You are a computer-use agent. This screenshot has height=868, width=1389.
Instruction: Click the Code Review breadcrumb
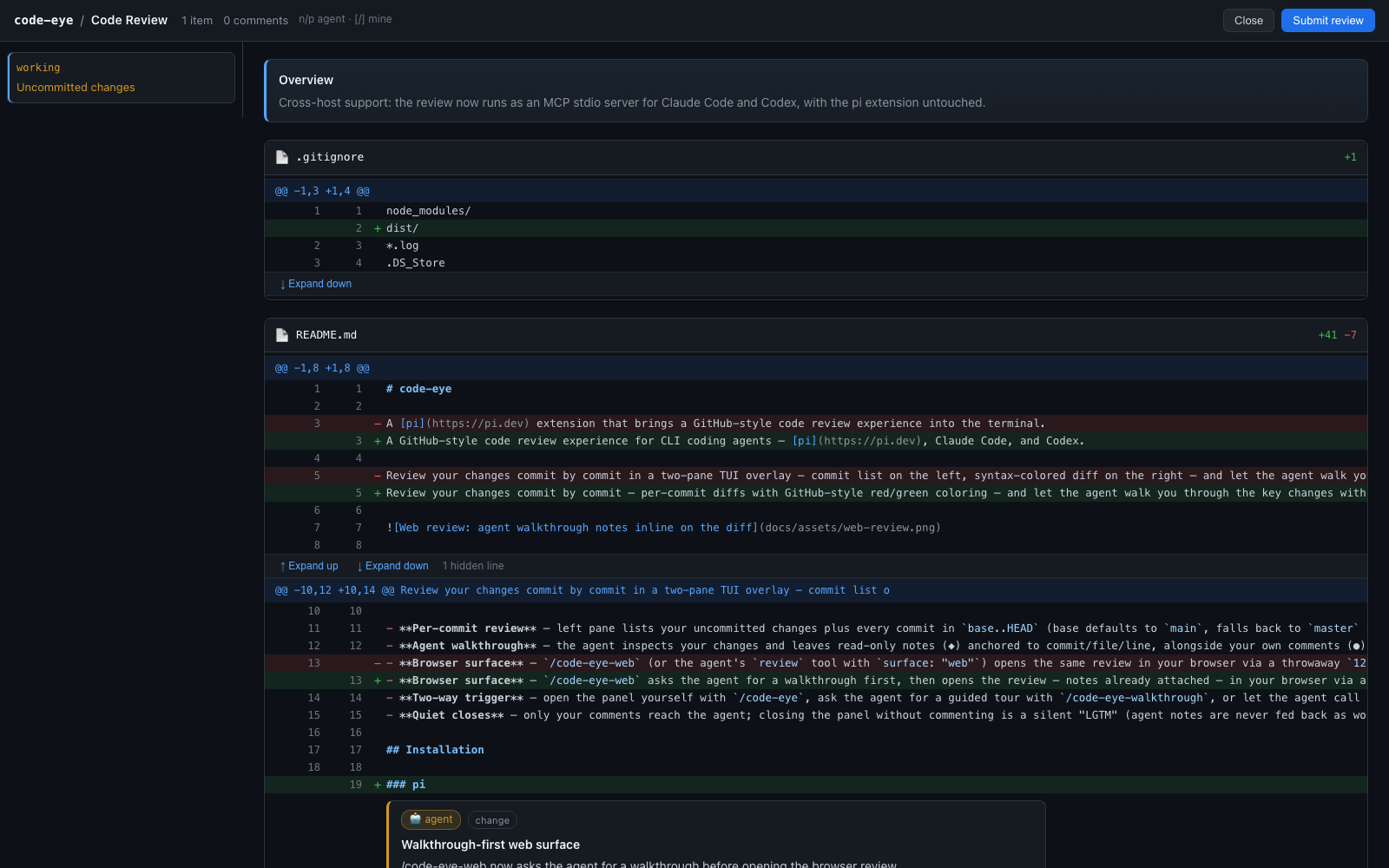pos(129,20)
